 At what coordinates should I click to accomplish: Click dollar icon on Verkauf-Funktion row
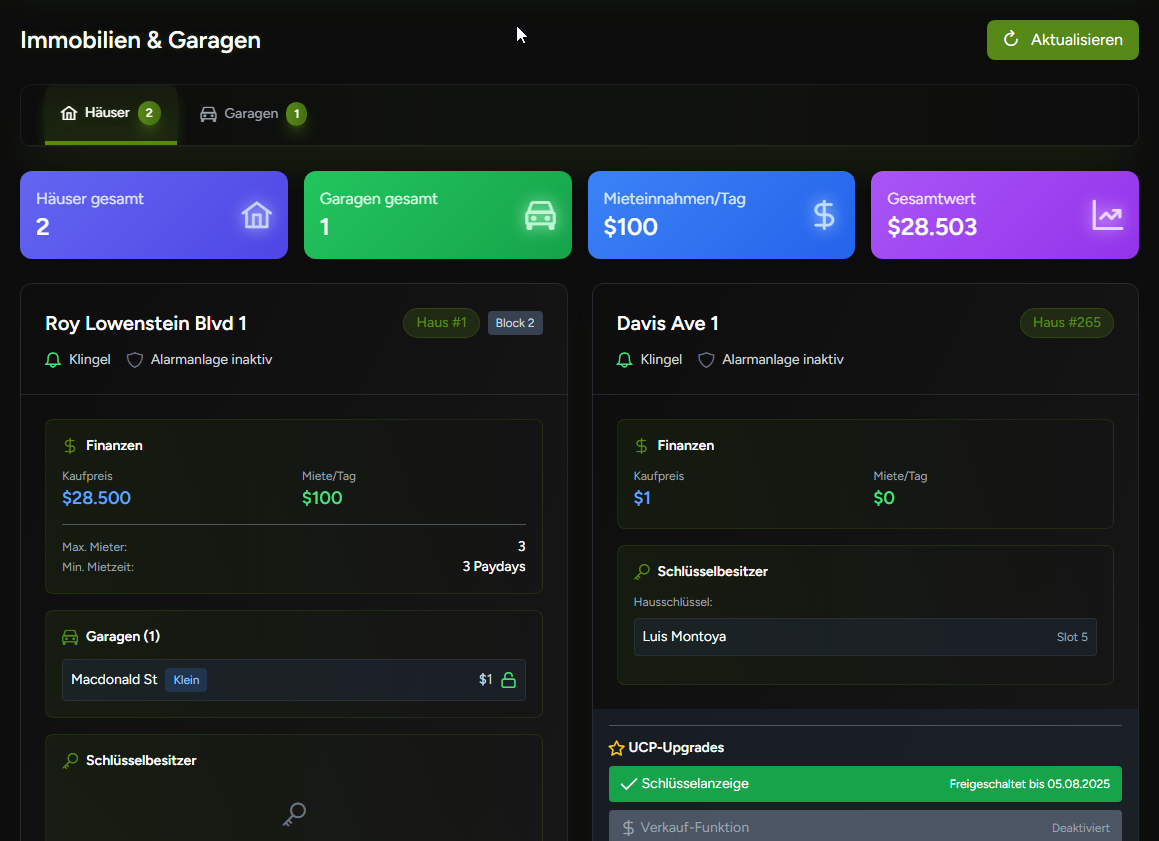pos(628,828)
